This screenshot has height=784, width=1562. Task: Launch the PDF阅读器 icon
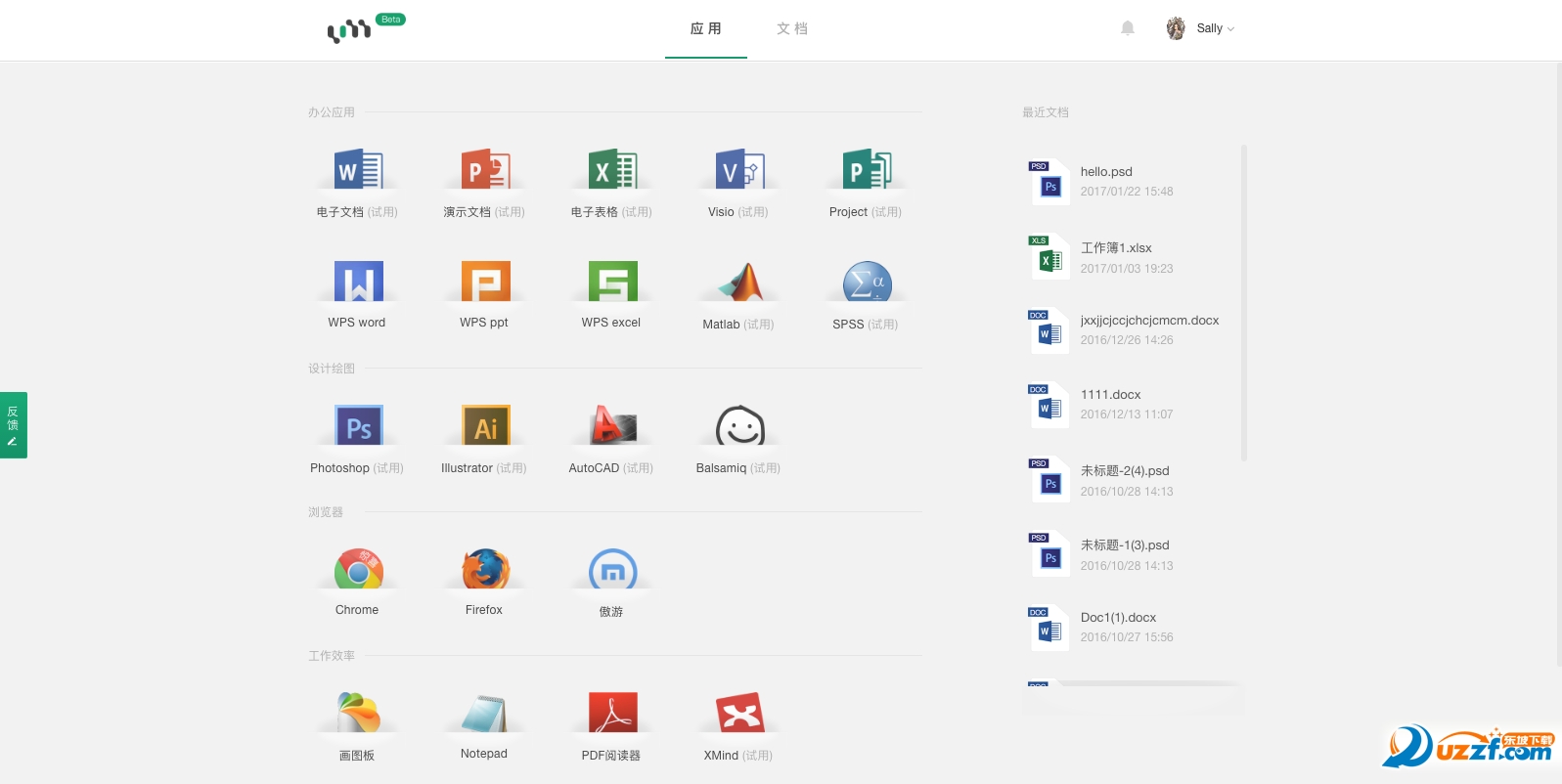(x=612, y=713)
